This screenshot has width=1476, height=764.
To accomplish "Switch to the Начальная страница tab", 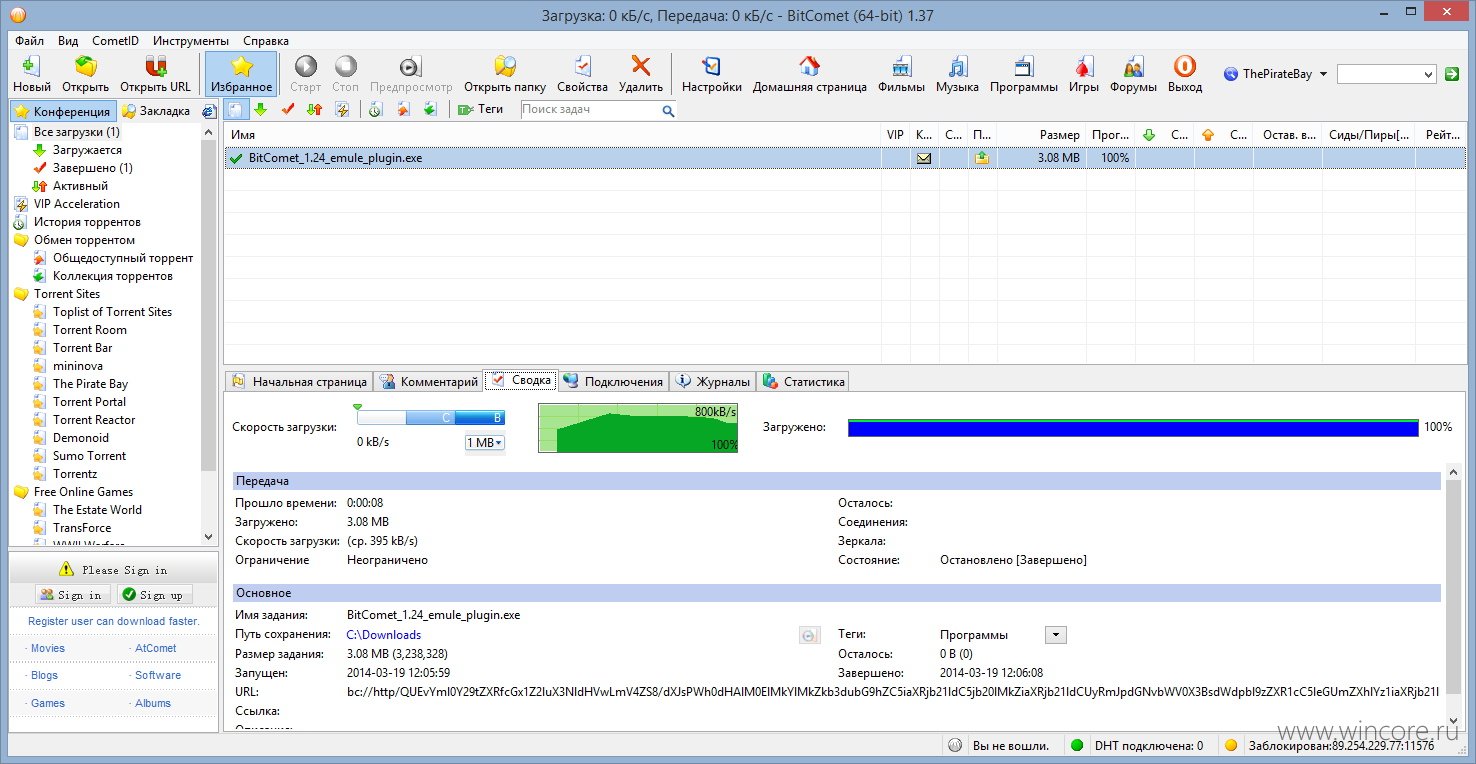I will 299,382.
